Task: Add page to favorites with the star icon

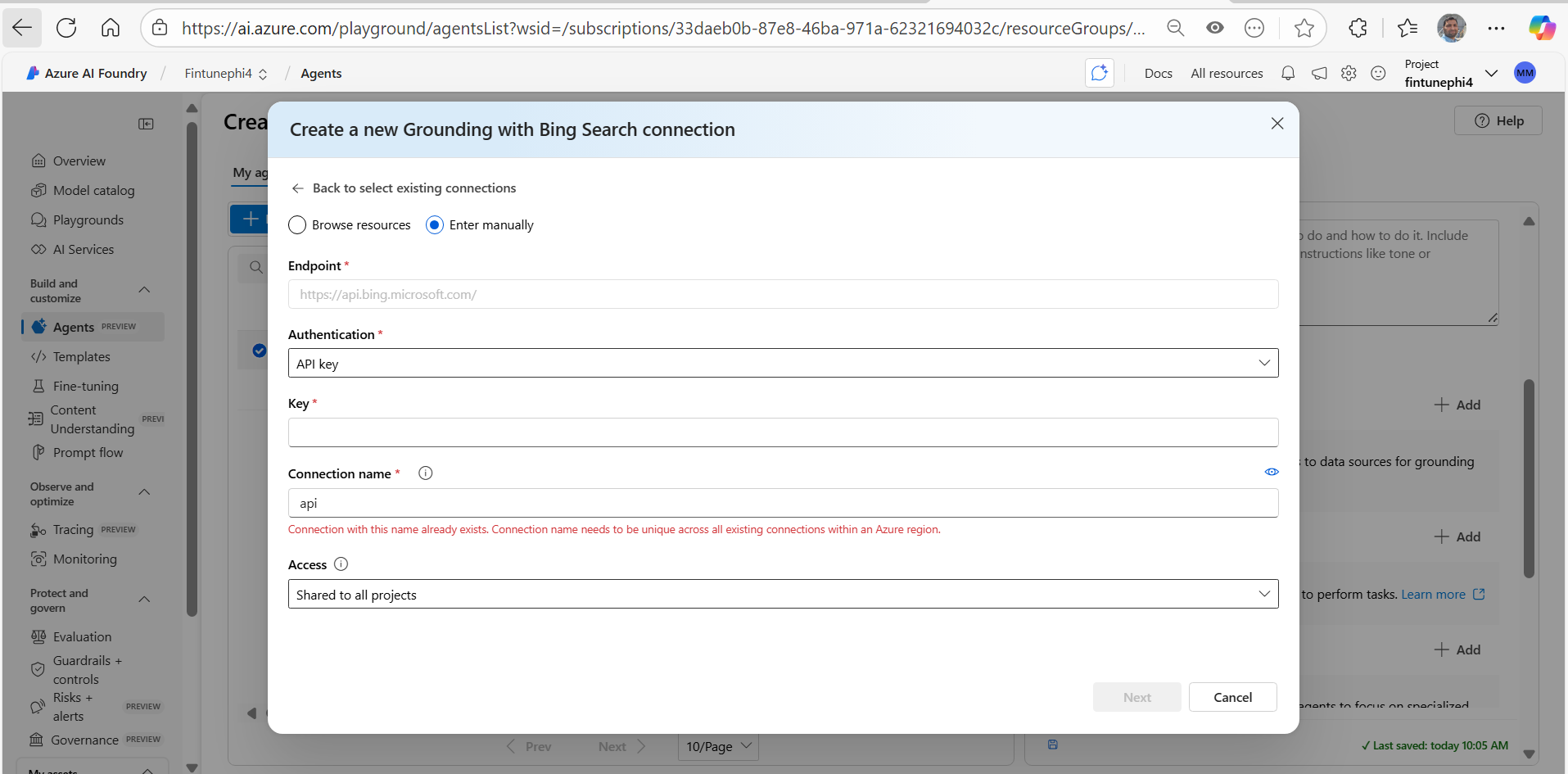Action: point(1304,29)
